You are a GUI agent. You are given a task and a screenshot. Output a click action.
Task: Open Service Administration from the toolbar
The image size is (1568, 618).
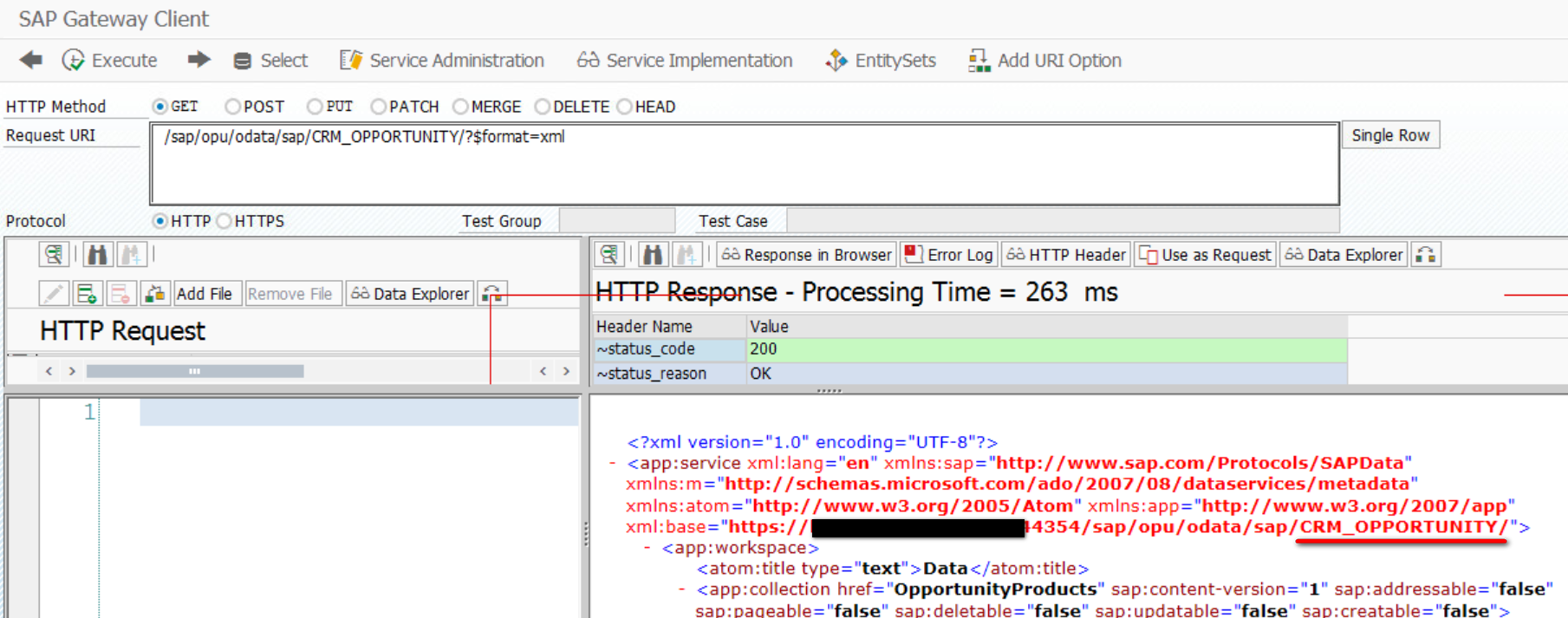442,61
